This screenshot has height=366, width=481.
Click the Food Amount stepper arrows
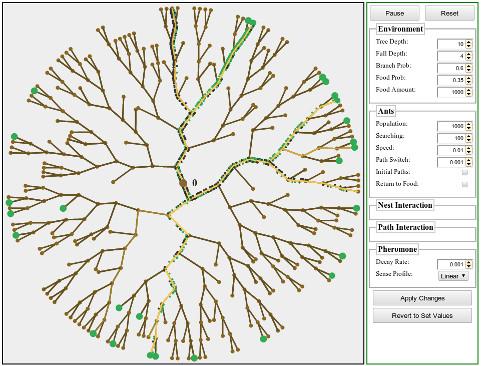coord(469,92)
